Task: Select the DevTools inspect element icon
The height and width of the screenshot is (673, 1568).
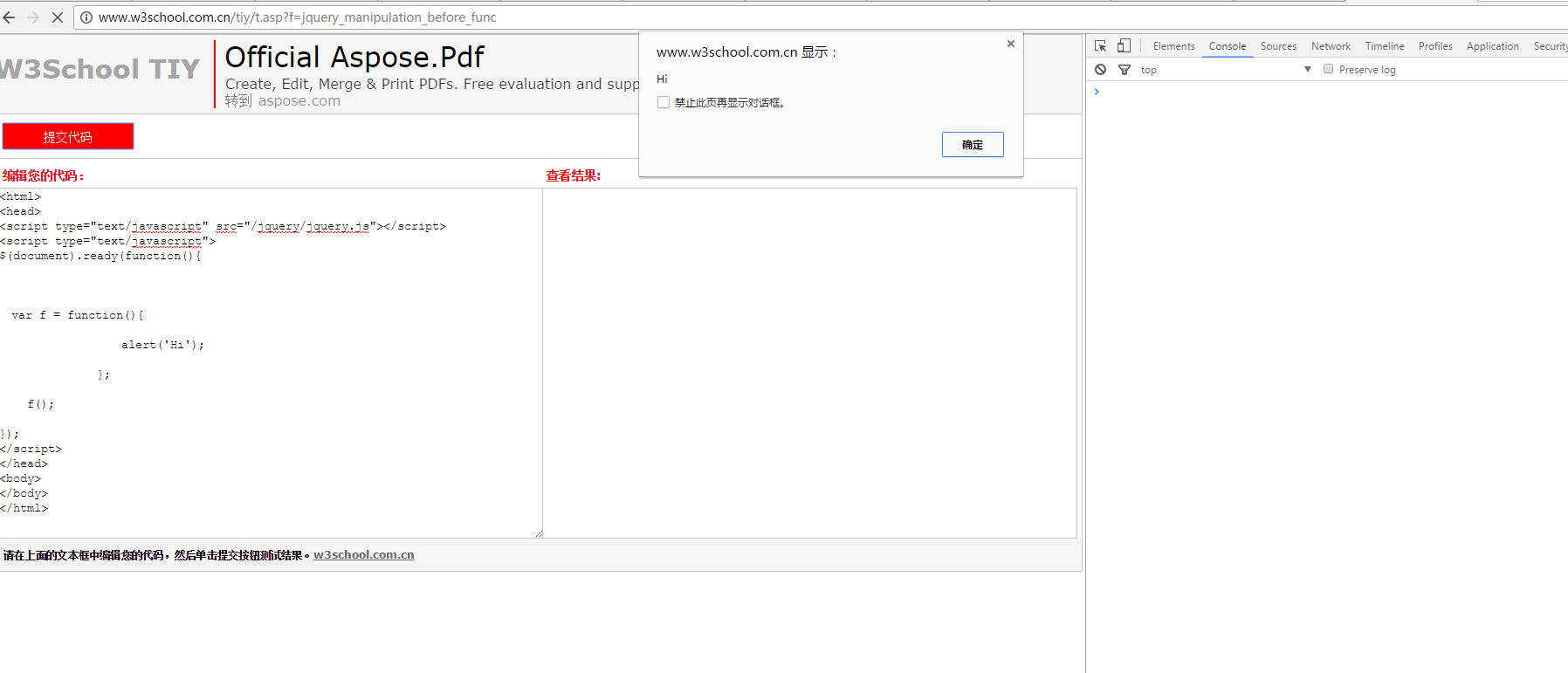Action: coord(1101,45)
